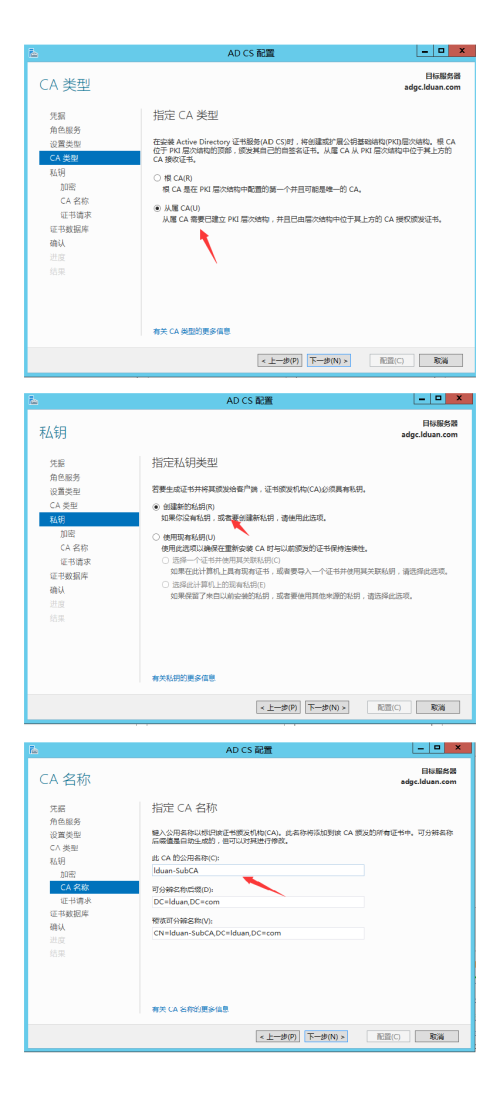This screenshot has height=1105, width=500.
Task: Go to 凭据 step in 私钥 window sidebar
Action: pos(58,463)
